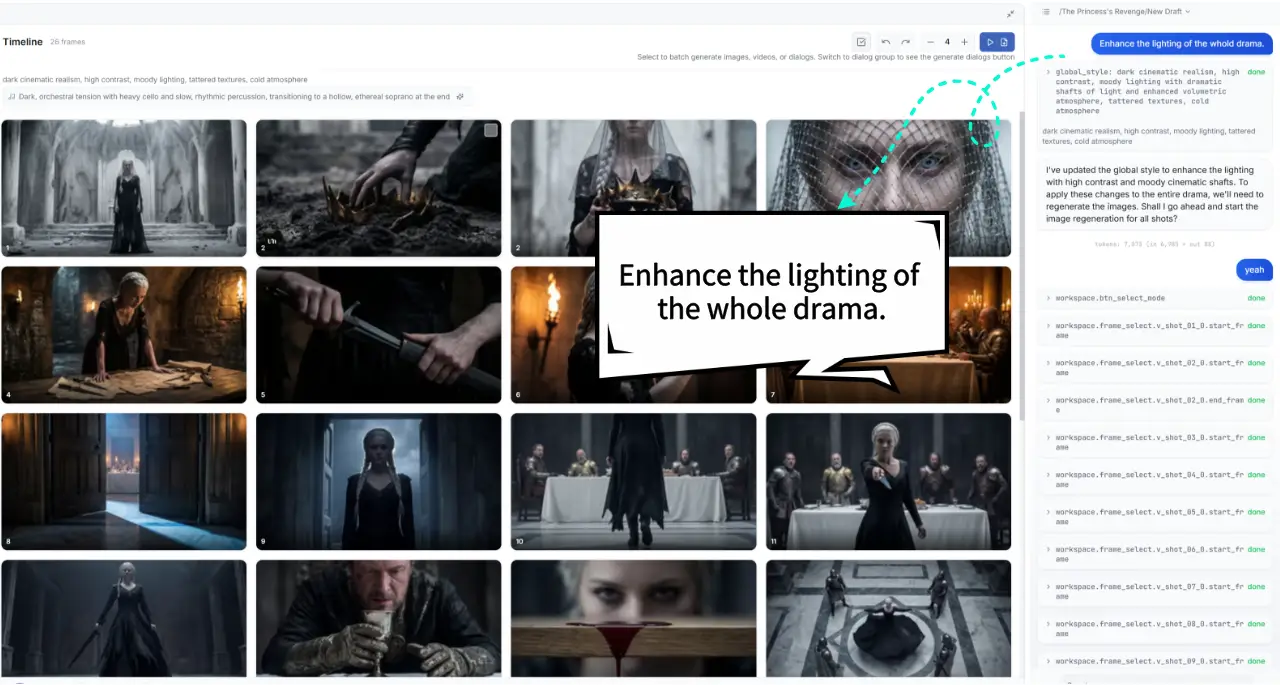This screenshot has width=1280, height=685.
Task: Toggle the batch select mode icon
Action: (x=861, y=42)
